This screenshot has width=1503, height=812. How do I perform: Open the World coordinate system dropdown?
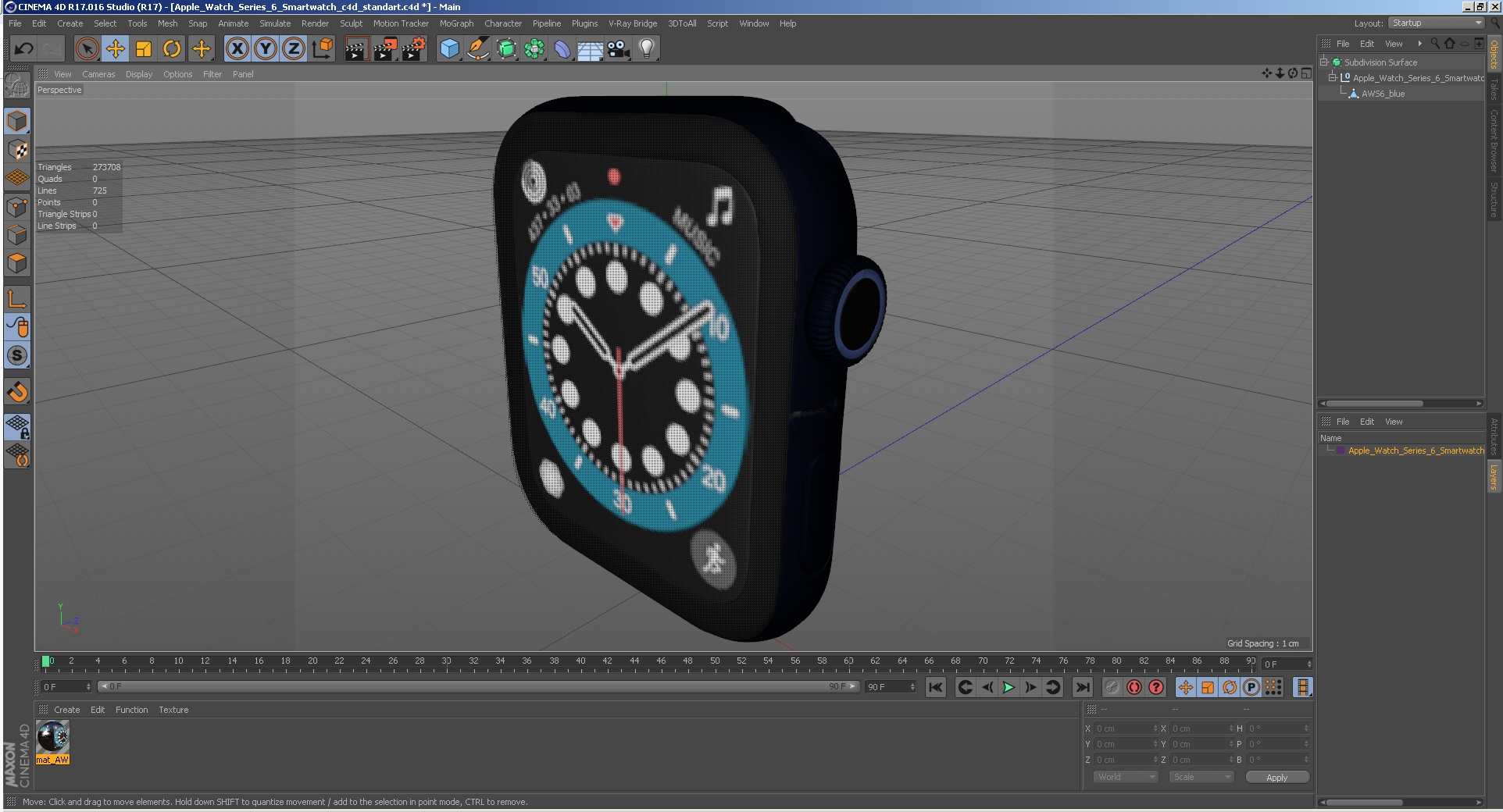pos(1124,777)
